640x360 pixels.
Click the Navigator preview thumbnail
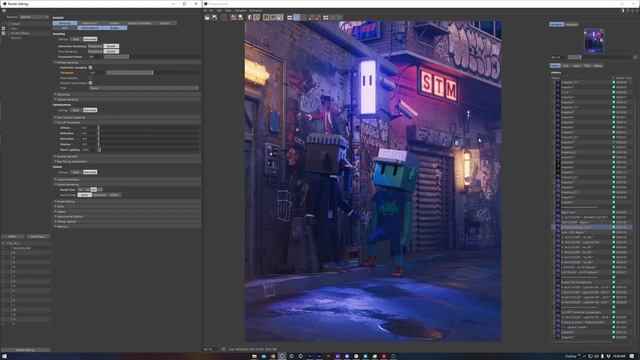click(594, 41)
